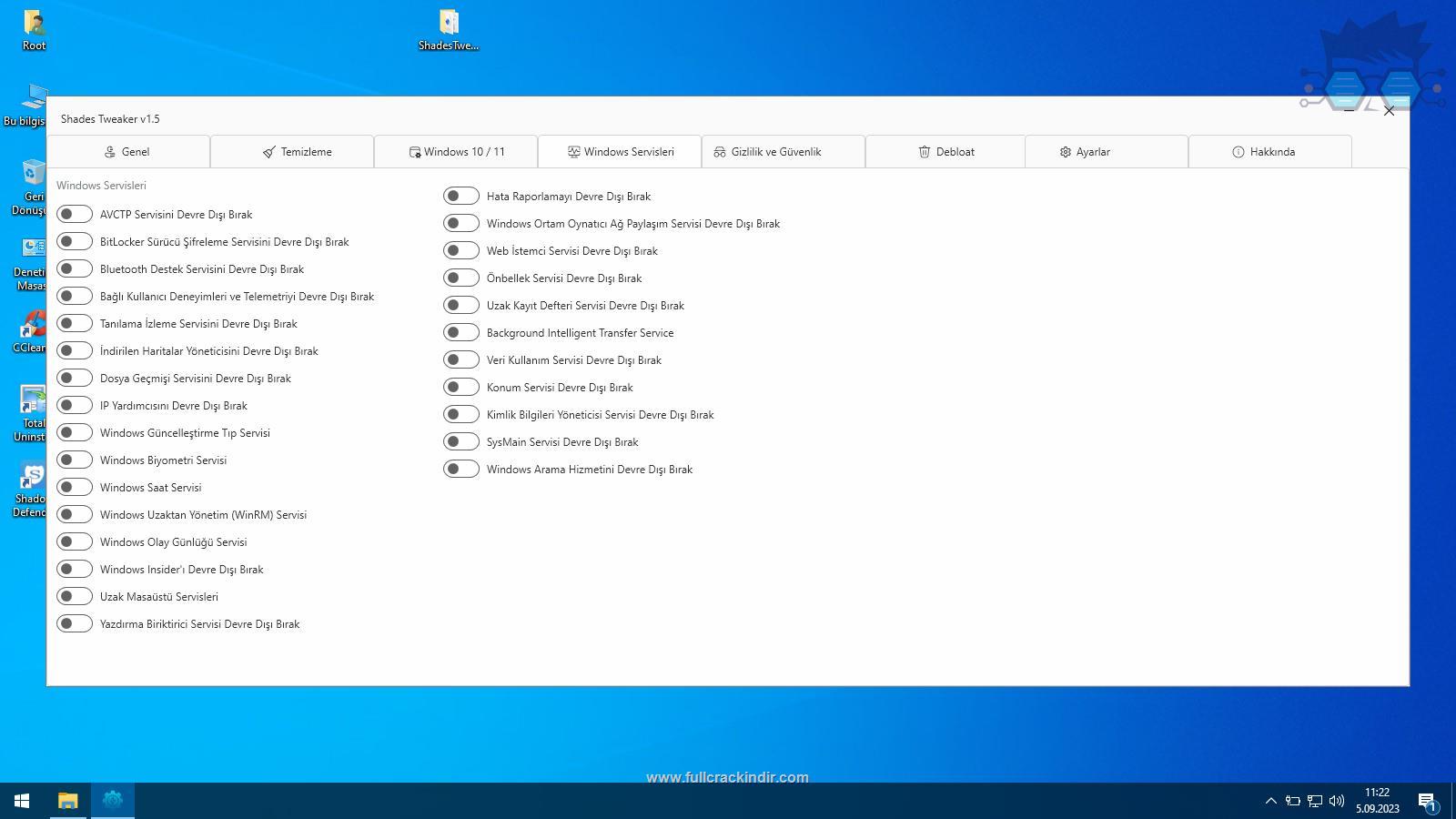Switch to the Temizleme tab
The height and width of the screenshot is (819, 1456).
(x=292, y=152)
